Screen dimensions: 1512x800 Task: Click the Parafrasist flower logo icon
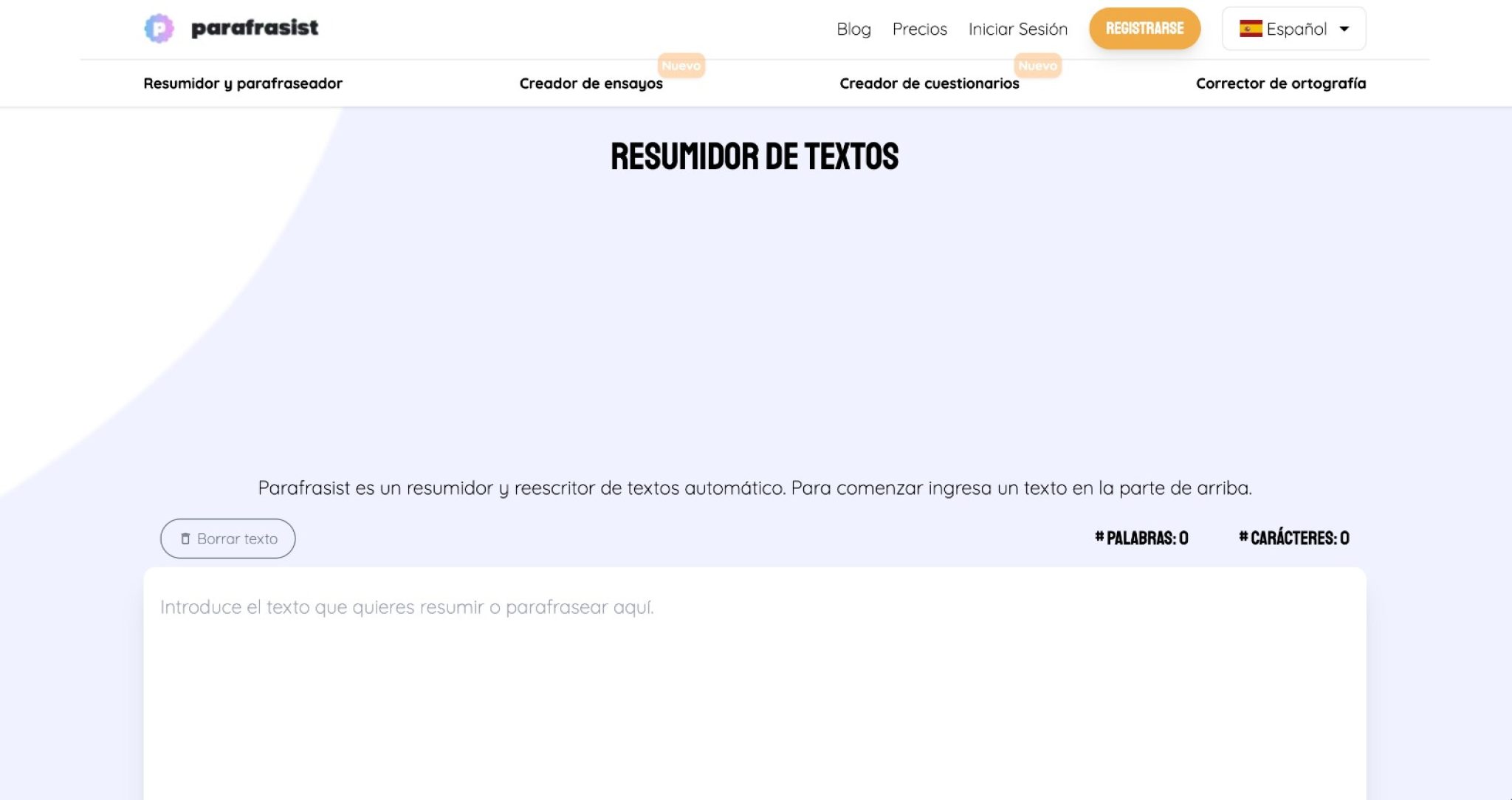pos(159,29)
